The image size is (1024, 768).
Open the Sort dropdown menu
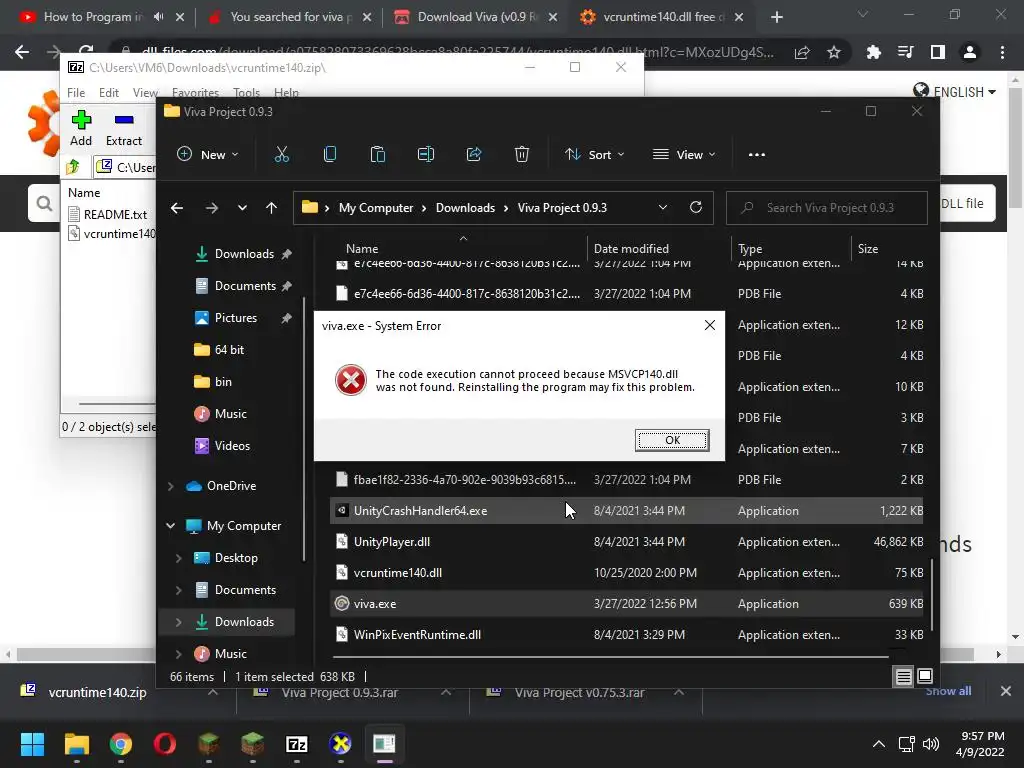pyautogui.click(x=595, y=155)
